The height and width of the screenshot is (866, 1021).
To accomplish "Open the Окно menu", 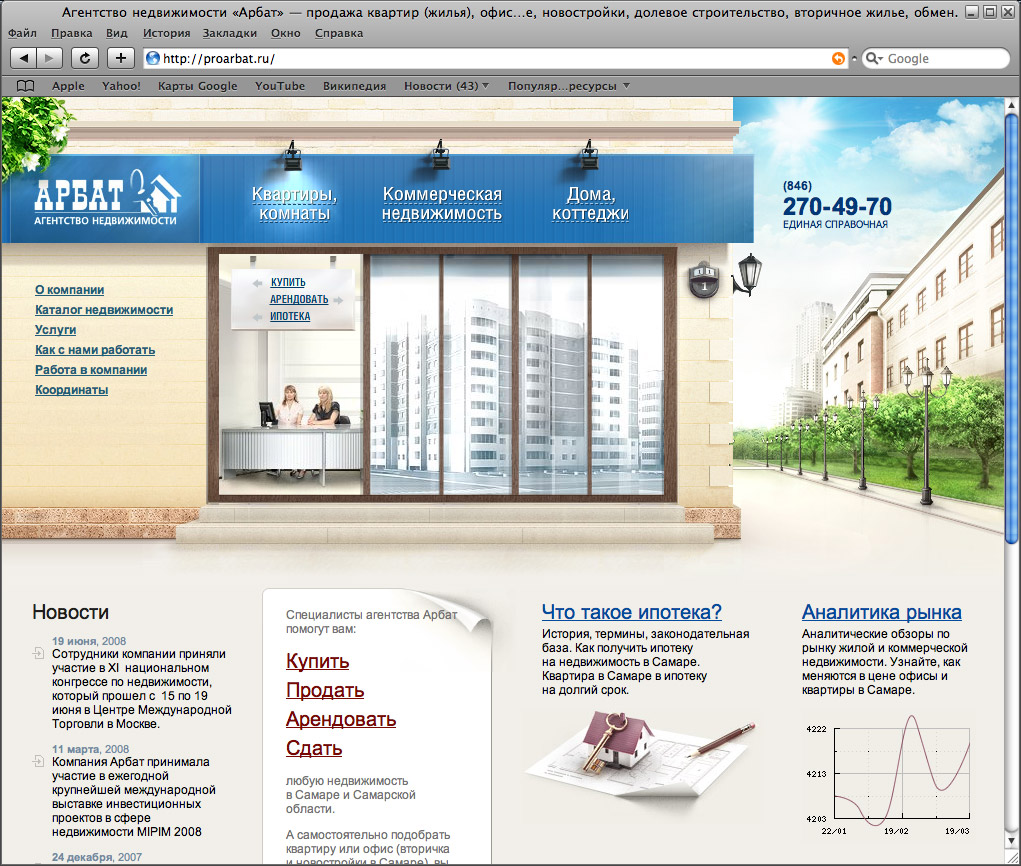I will point(286,33).
